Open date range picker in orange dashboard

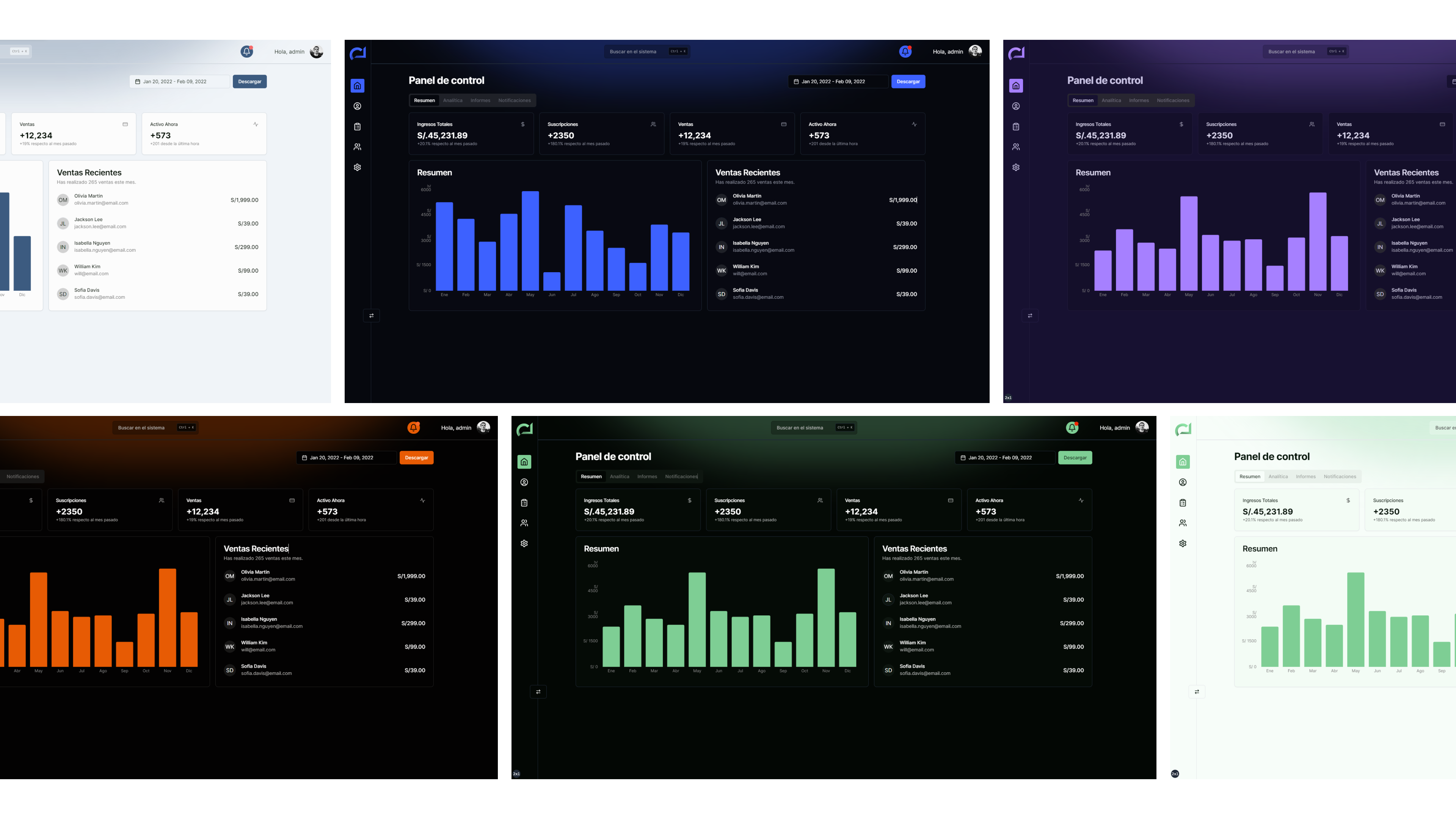[x=346, y=458]
